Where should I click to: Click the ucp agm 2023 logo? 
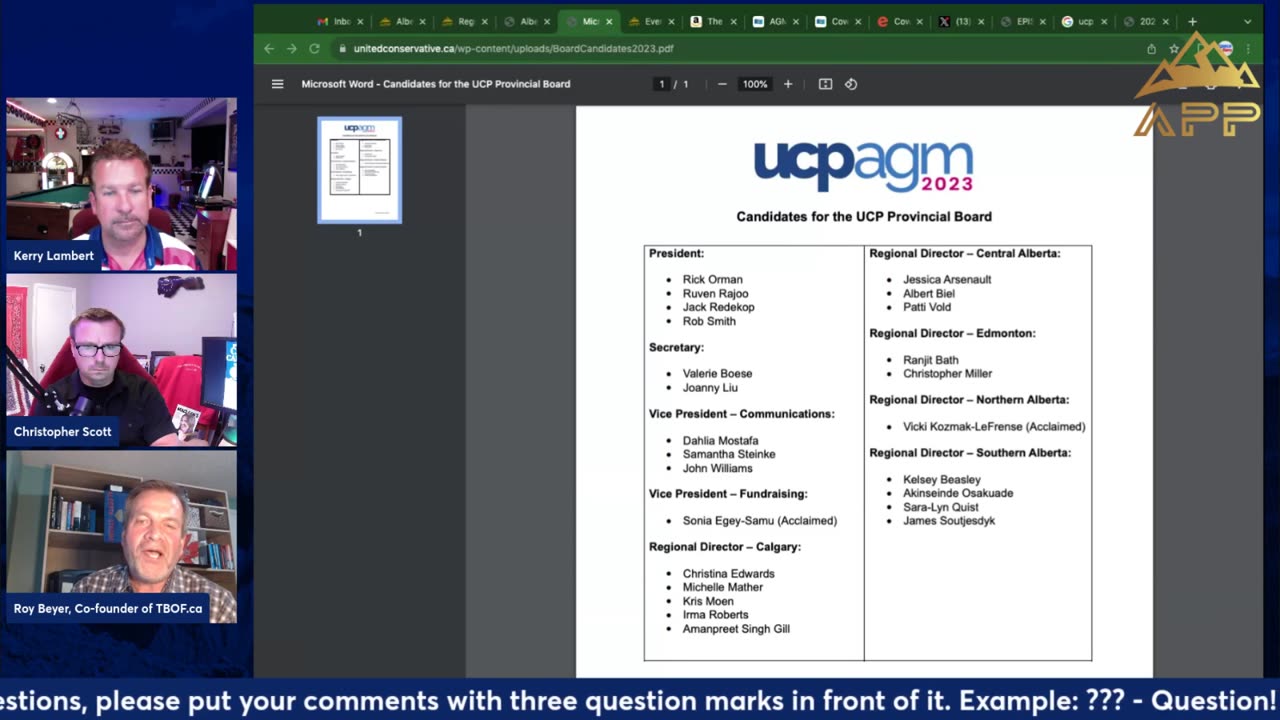(864, 165)
